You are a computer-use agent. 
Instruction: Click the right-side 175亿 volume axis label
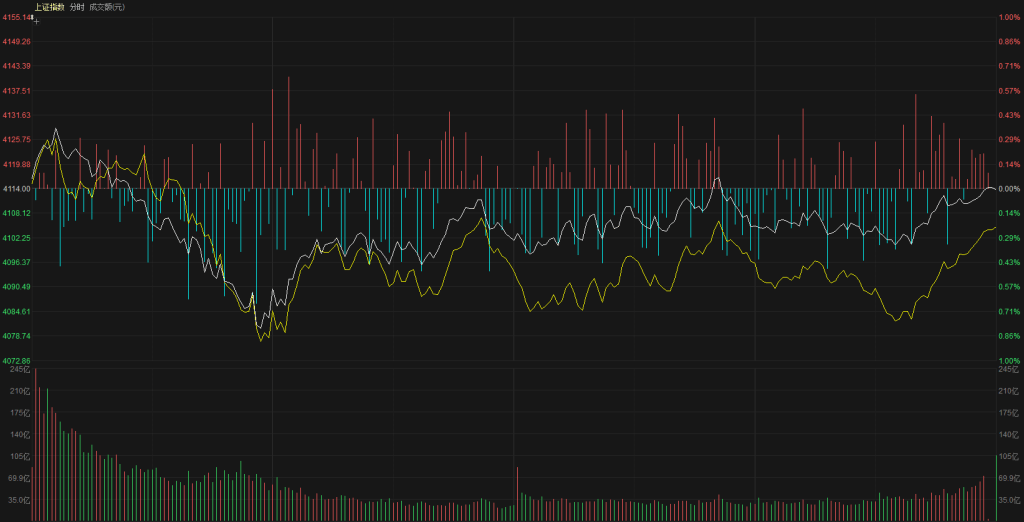tap(1008, 413)
